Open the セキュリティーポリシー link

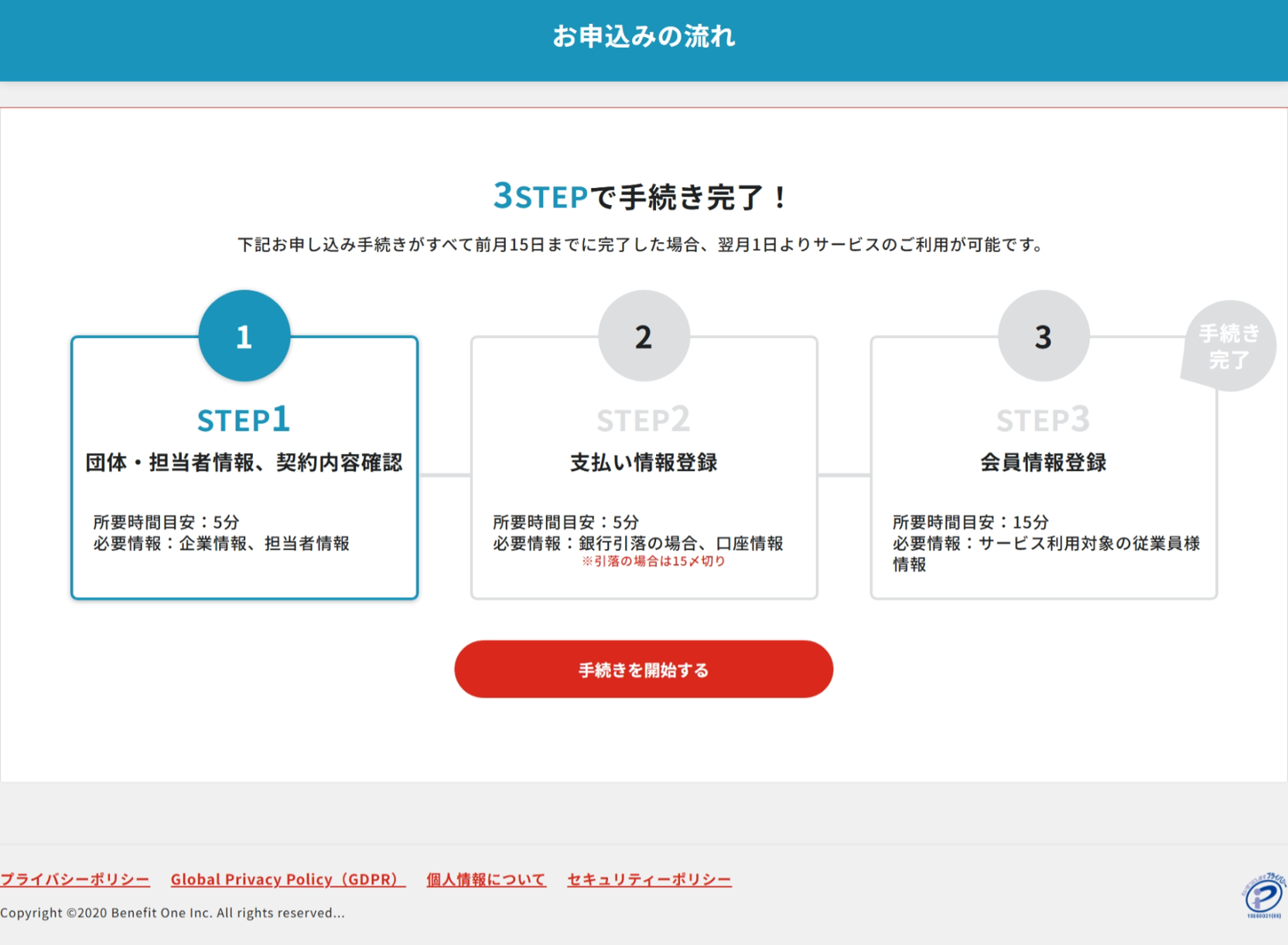(649, 879)
